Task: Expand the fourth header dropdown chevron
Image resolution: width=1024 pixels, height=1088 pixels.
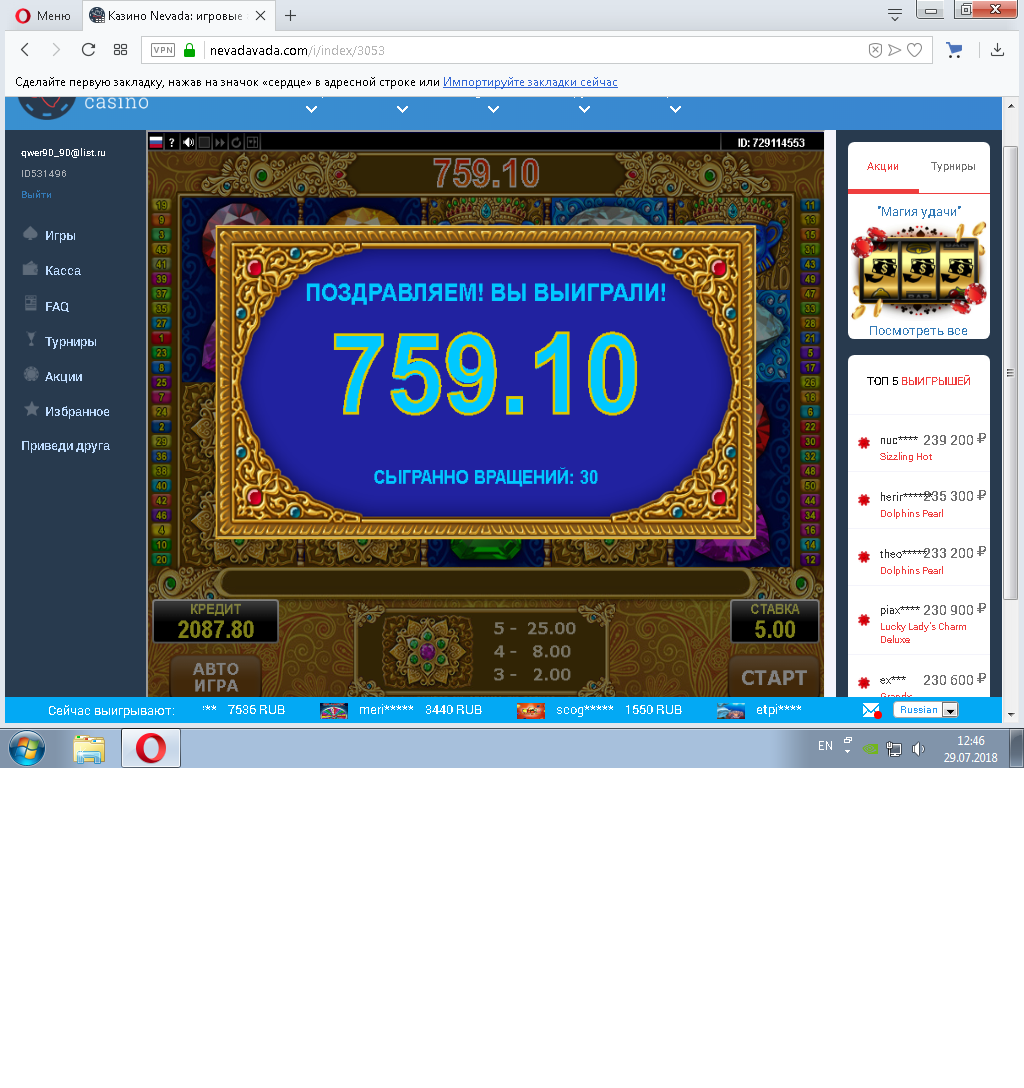Action: 585,109
